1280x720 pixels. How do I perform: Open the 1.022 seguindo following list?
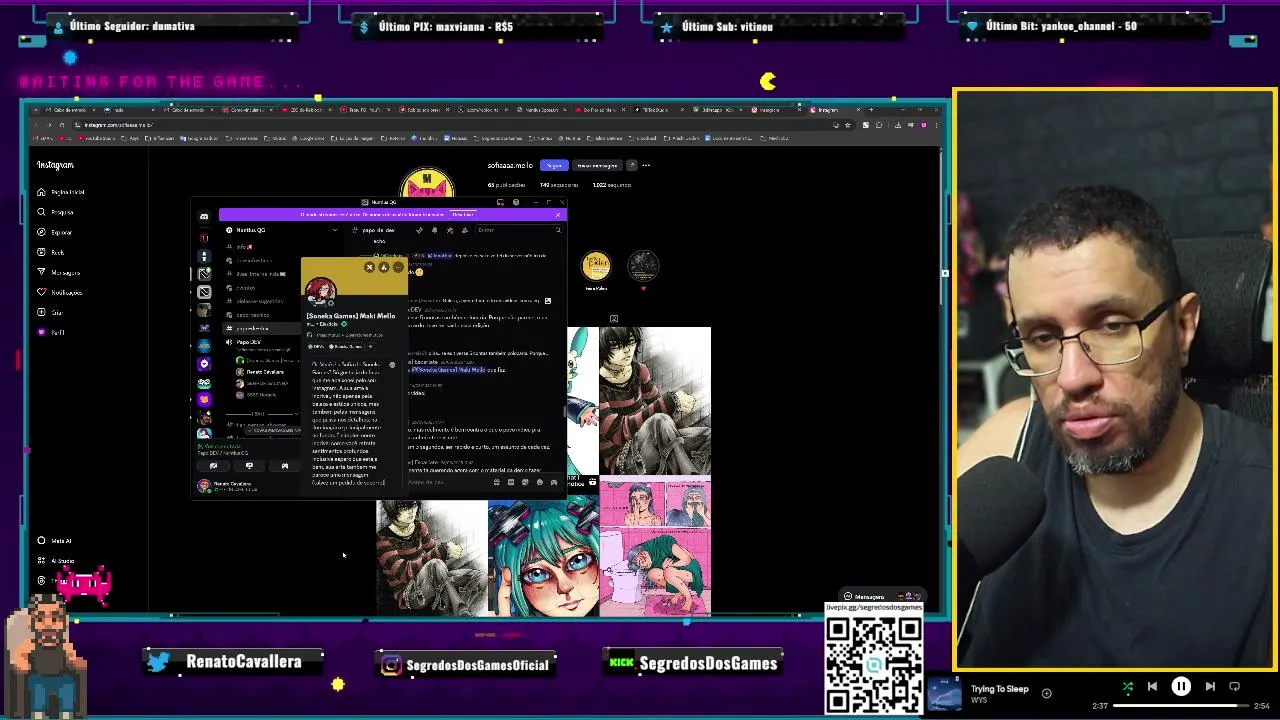click(x=612, y=185)
